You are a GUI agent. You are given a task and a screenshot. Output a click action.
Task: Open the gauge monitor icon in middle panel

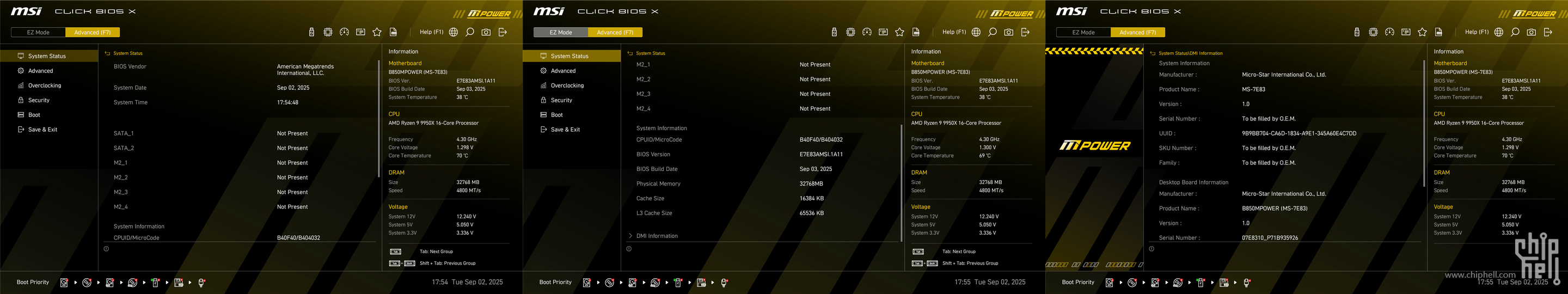[867, 32]
